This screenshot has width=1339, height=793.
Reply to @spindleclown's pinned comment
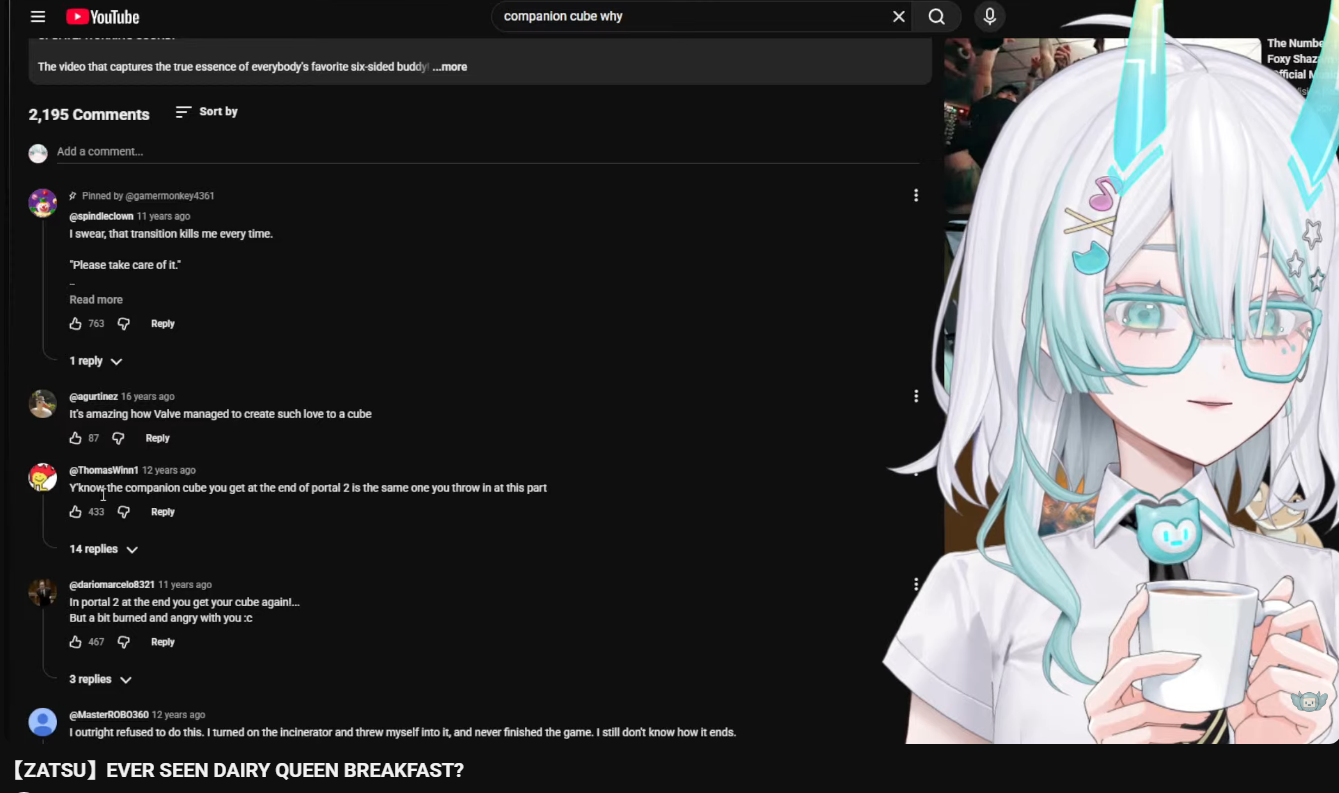click(x=163, y=324)
